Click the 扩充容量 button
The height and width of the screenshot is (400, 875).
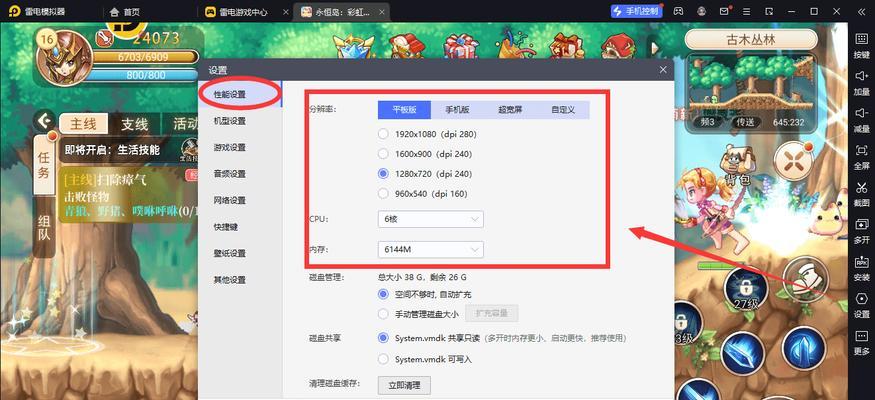(492, 314)
